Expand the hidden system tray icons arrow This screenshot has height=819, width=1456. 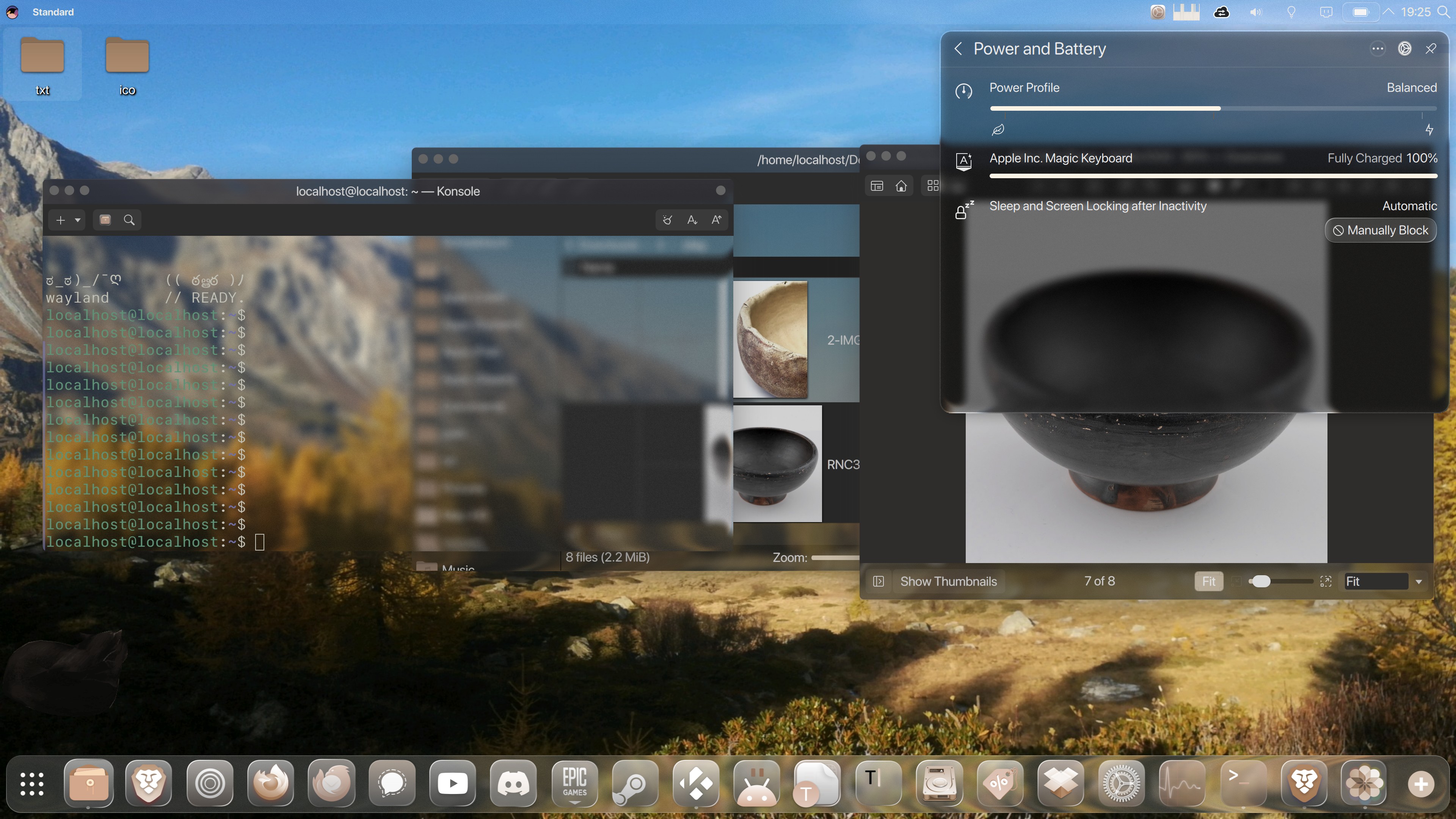pyautogui.click(x=1388, y=12)
